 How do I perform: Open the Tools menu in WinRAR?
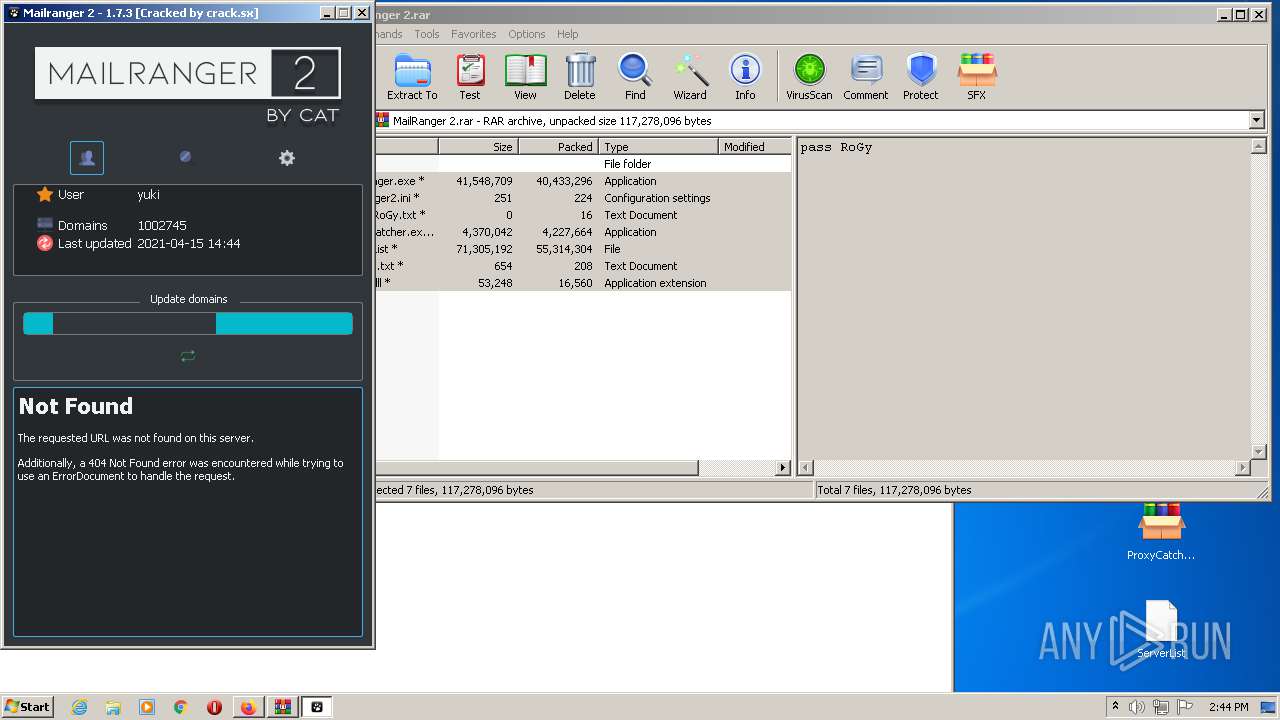[x=427, y=34]
